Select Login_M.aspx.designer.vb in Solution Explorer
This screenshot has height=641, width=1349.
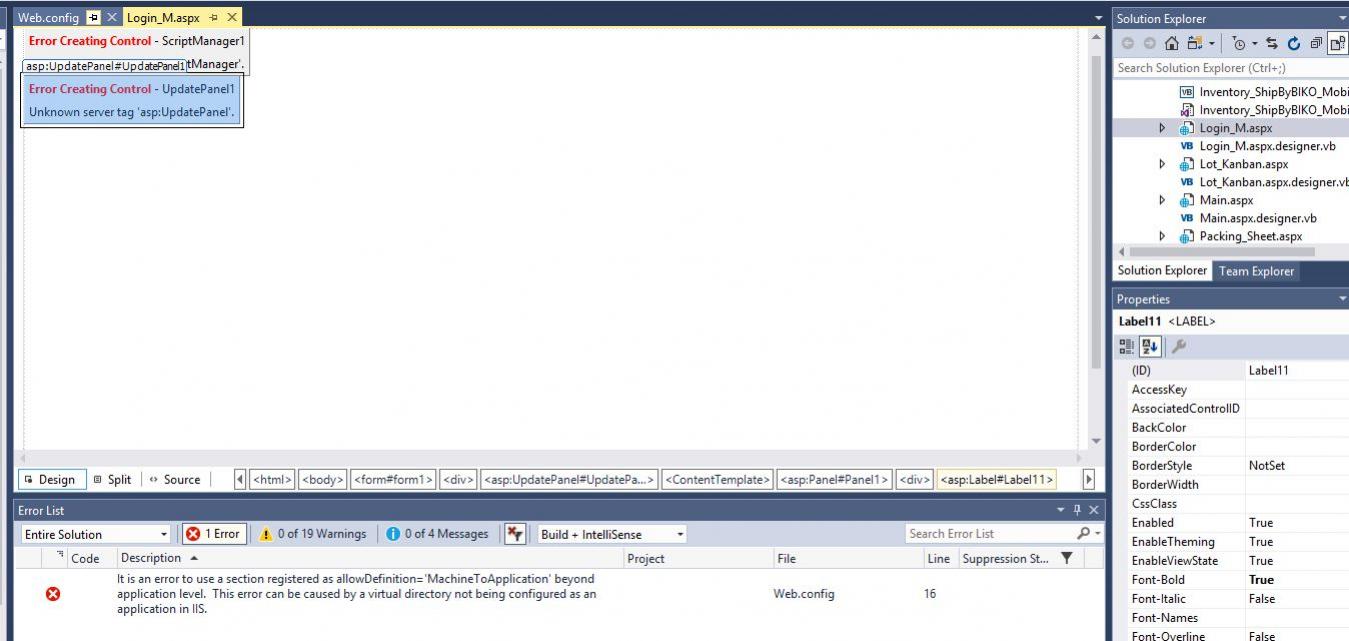(x=1267, y=146)
